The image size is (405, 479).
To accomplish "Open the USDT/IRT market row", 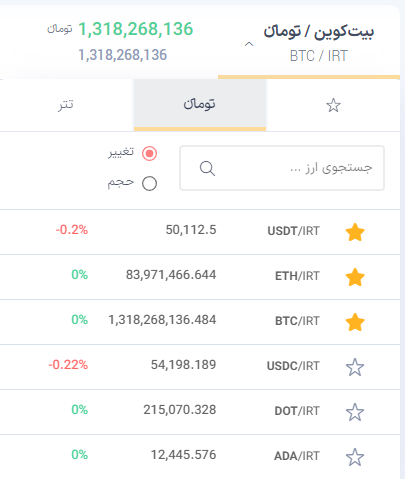I will [200, 232].
